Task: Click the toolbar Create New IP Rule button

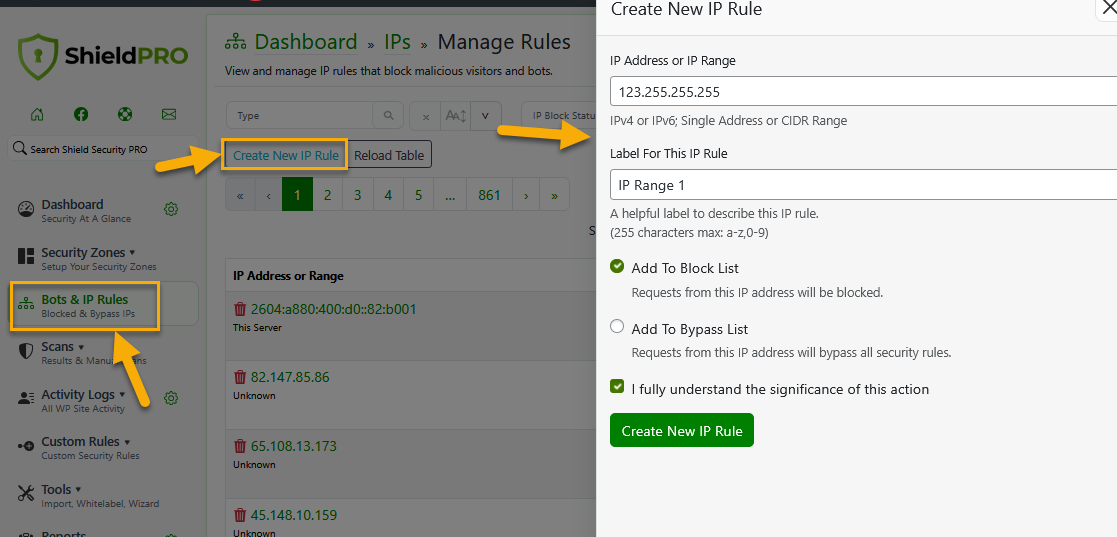Action: point(286,155)
